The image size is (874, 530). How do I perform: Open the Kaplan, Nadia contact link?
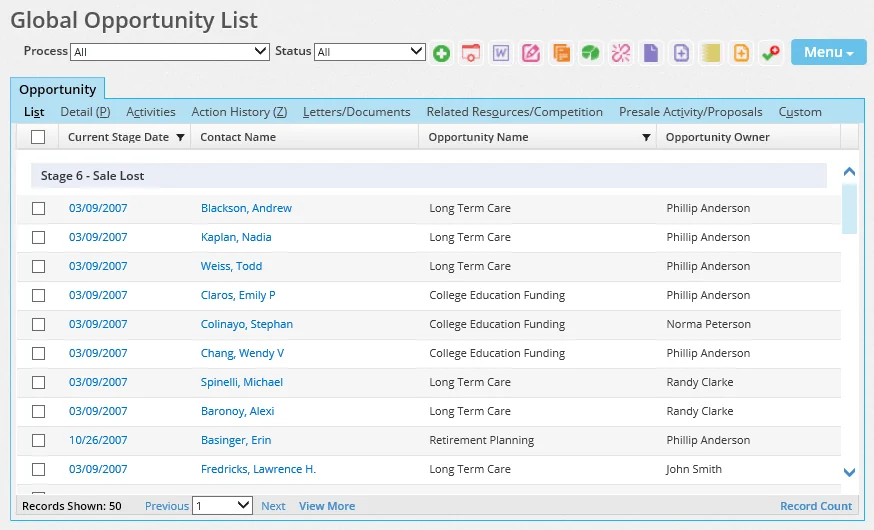point(236,238)
